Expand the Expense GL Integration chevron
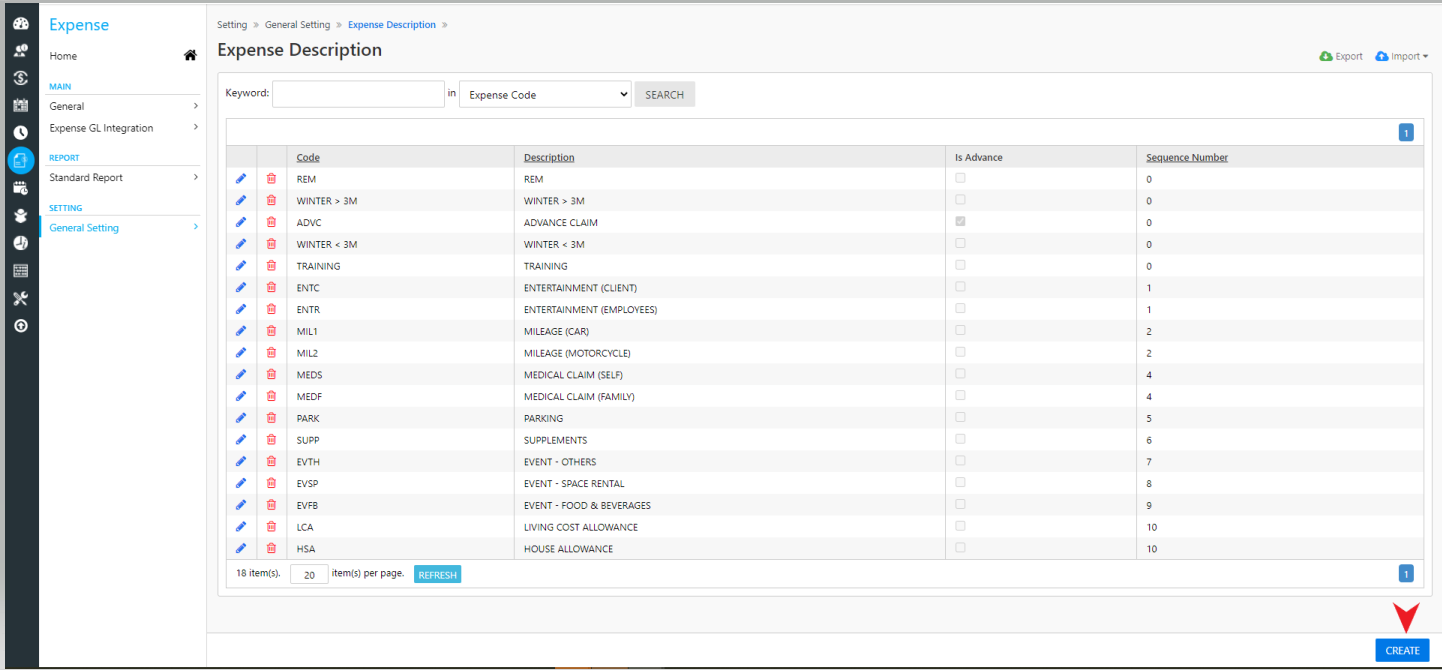 click(x=196, y=127)
